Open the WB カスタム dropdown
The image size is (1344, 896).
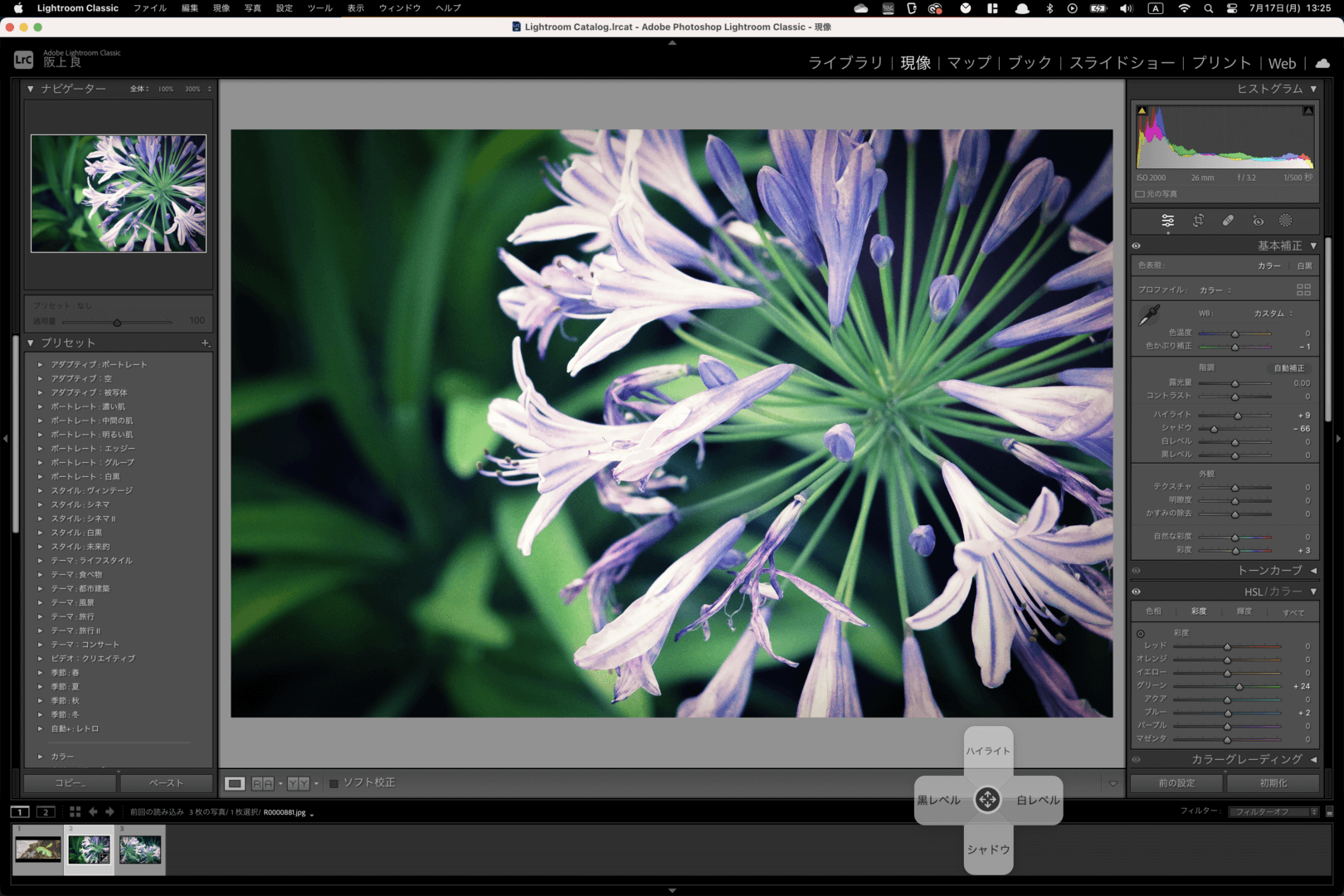[1273, 314]
